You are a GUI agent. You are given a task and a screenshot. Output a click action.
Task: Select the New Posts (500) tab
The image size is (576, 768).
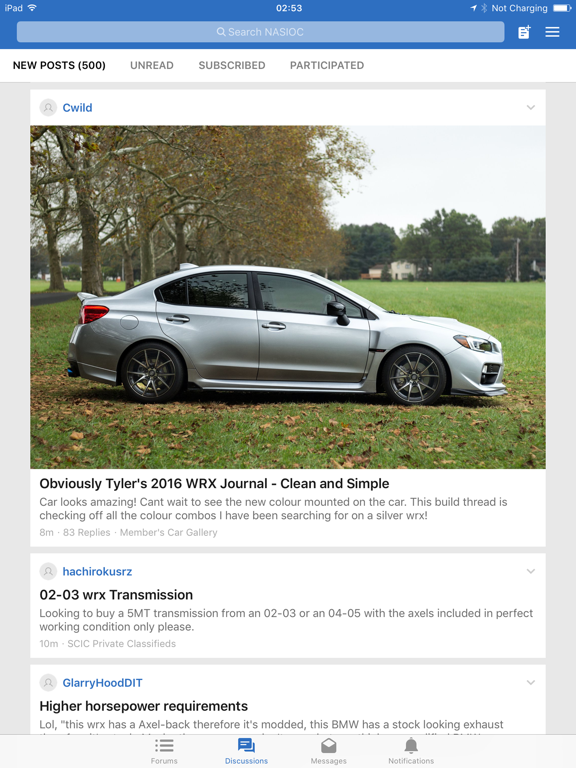(59, 65)
